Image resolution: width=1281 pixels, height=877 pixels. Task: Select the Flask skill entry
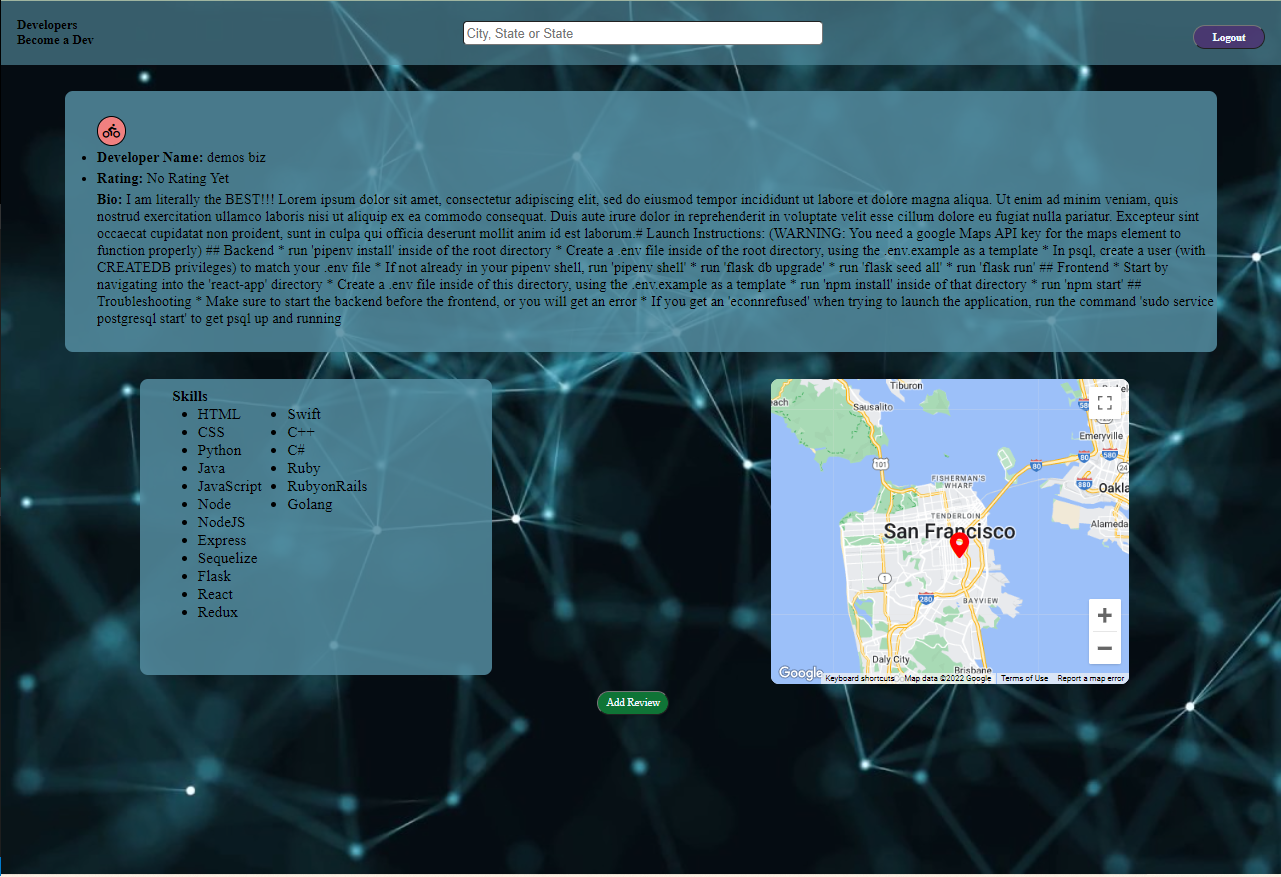214,576
